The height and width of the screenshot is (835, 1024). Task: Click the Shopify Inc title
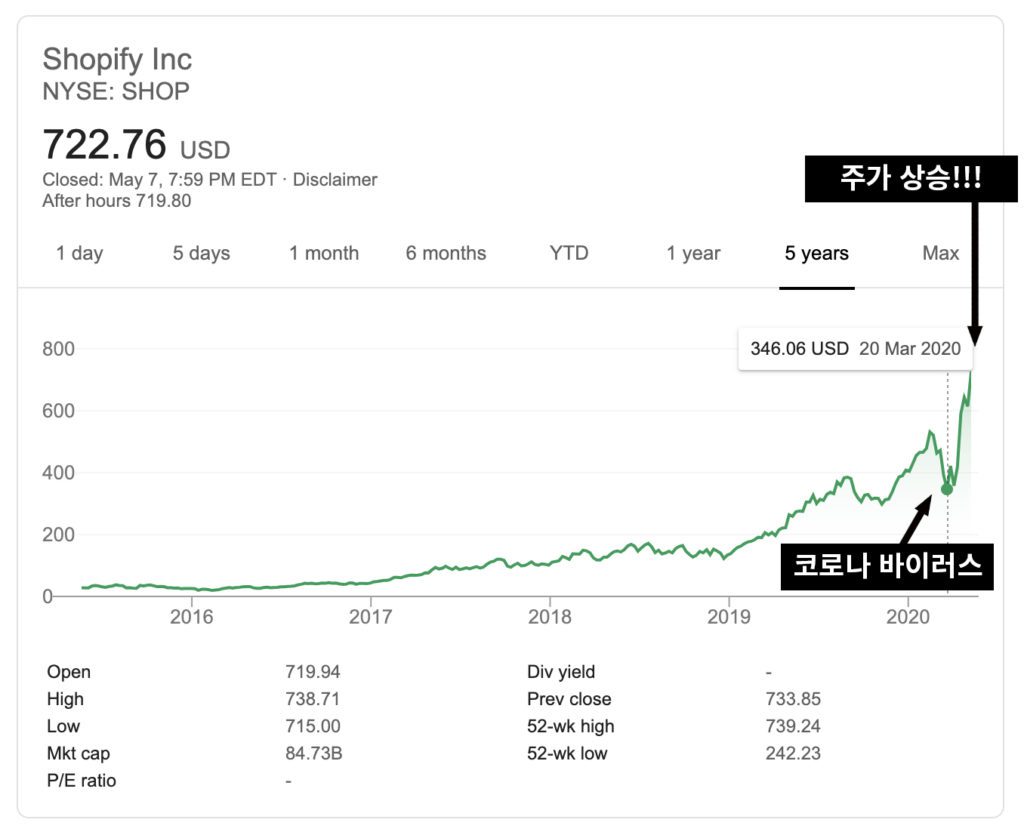pyautogui.click(x=117, y=58)
